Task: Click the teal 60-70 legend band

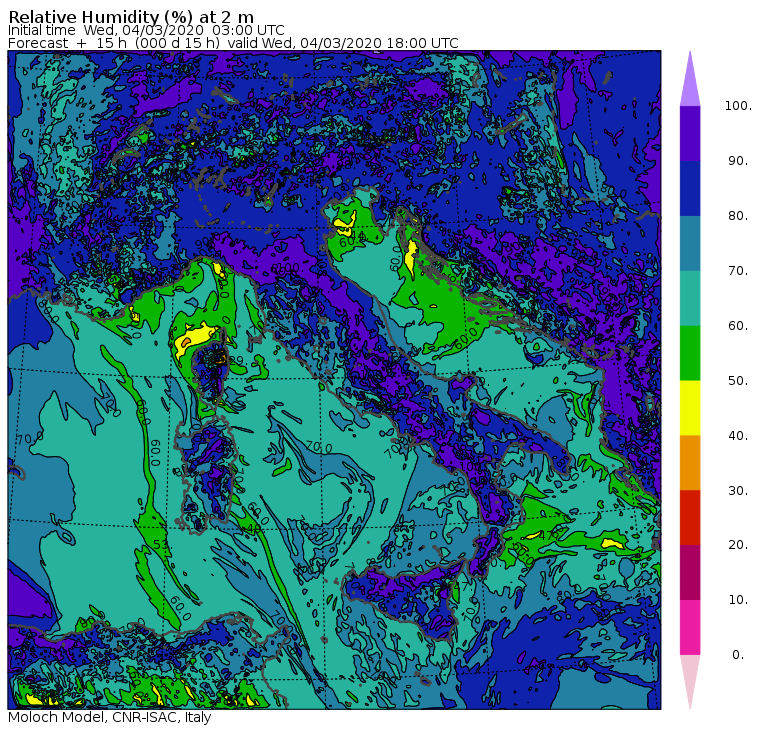Action: coord(690,298)
